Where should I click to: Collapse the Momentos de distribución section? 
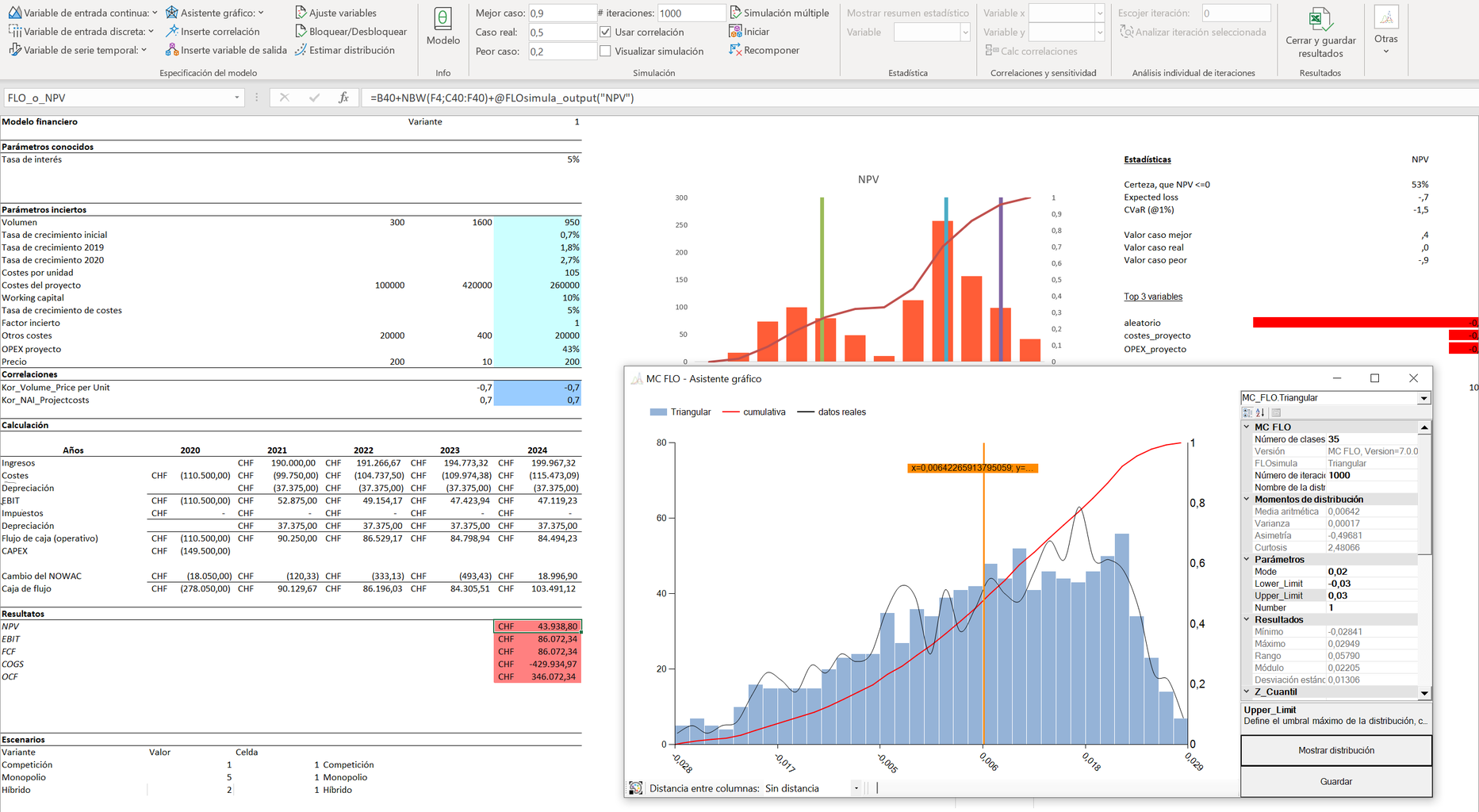(1246, 499)
